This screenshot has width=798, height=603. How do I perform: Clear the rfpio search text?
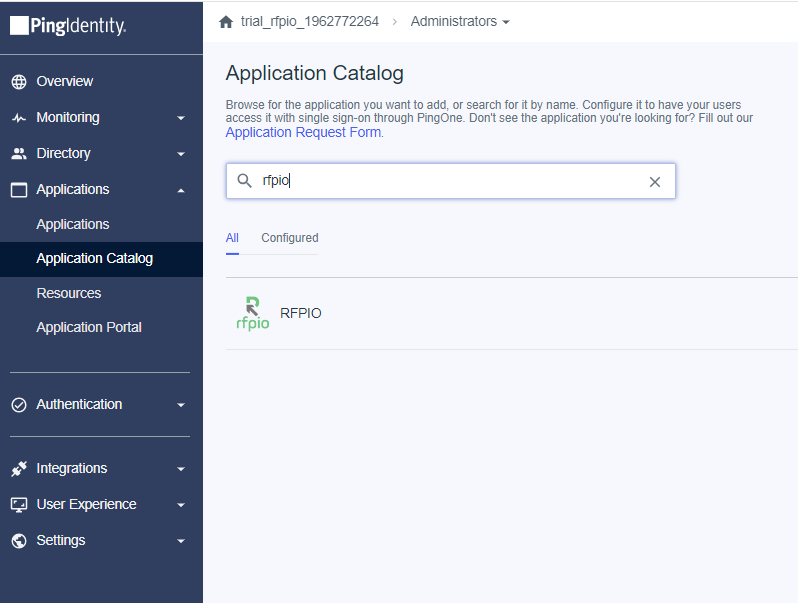click(x=654, y=182)
